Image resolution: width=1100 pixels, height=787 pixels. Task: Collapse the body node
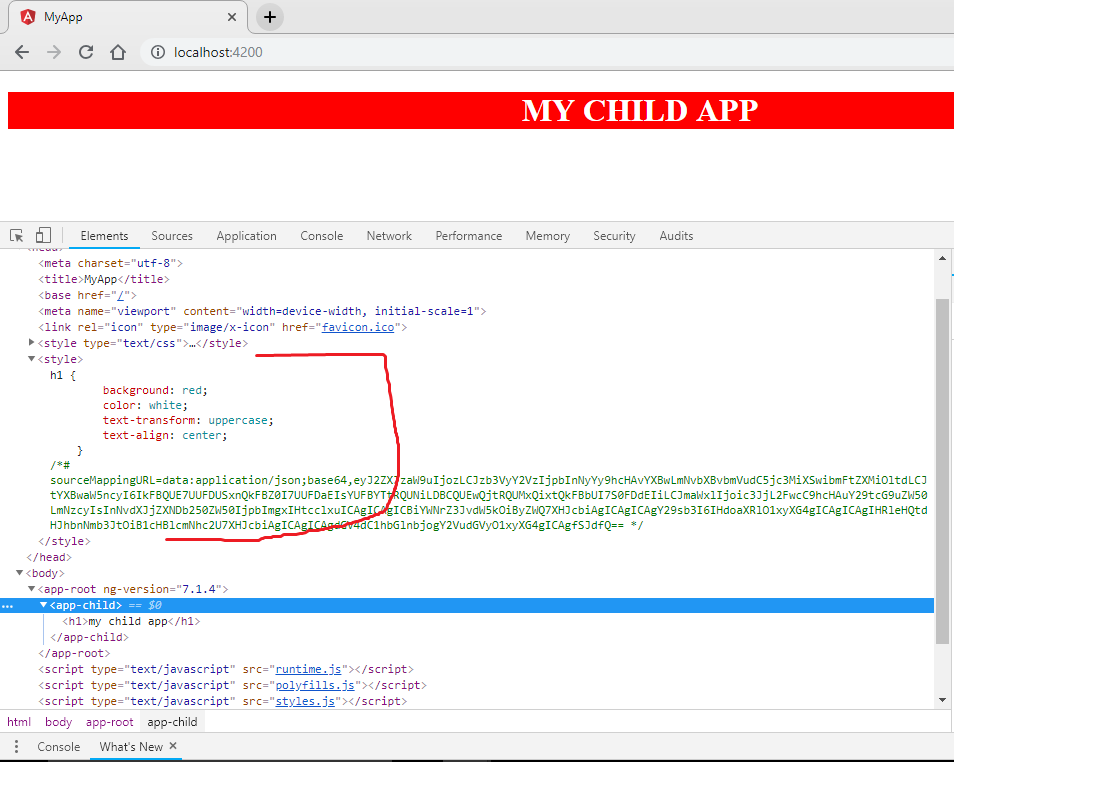pyautogui.click(x=20, y=572)
